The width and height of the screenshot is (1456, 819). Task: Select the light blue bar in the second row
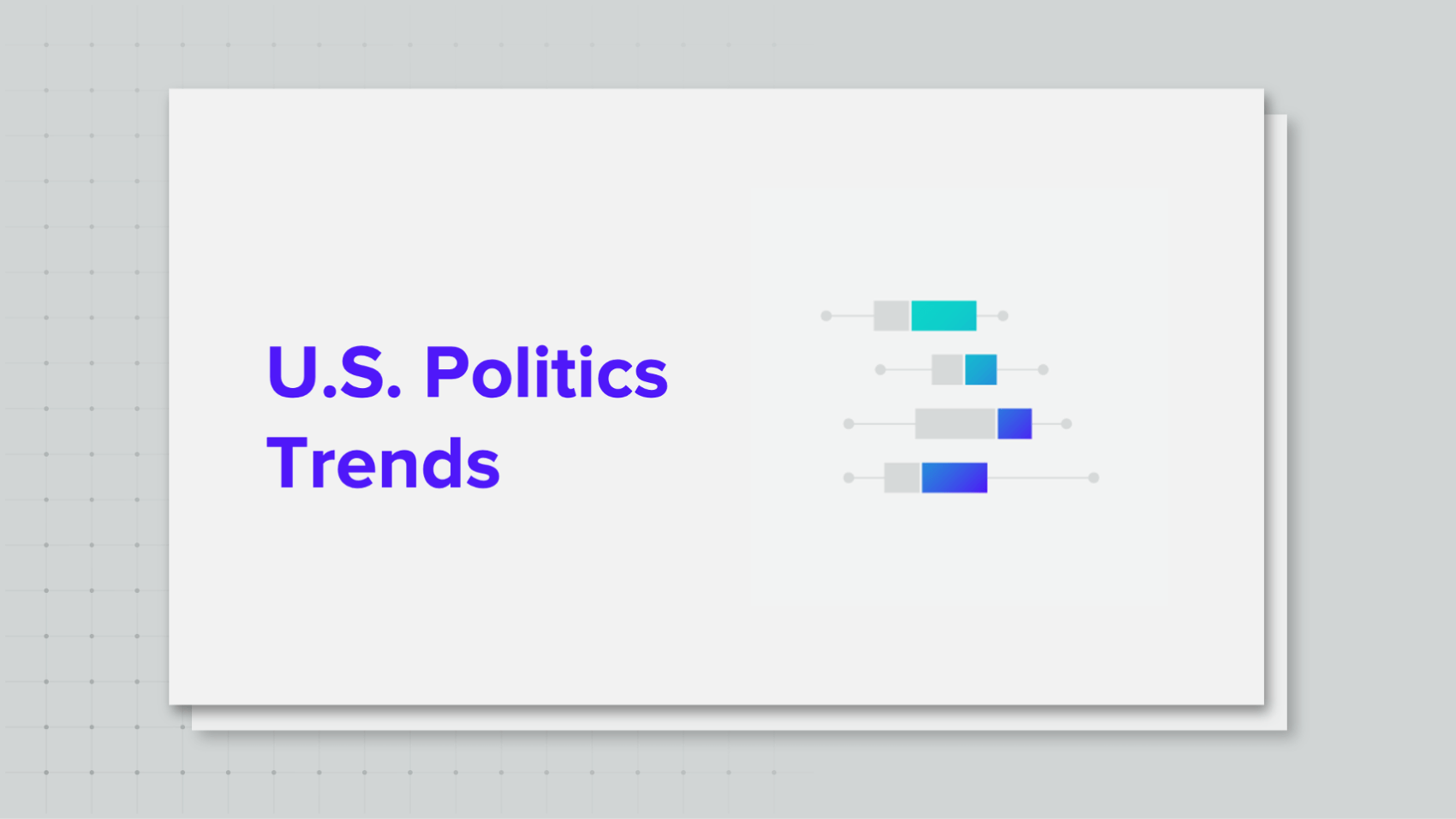[x=981, y=369]
